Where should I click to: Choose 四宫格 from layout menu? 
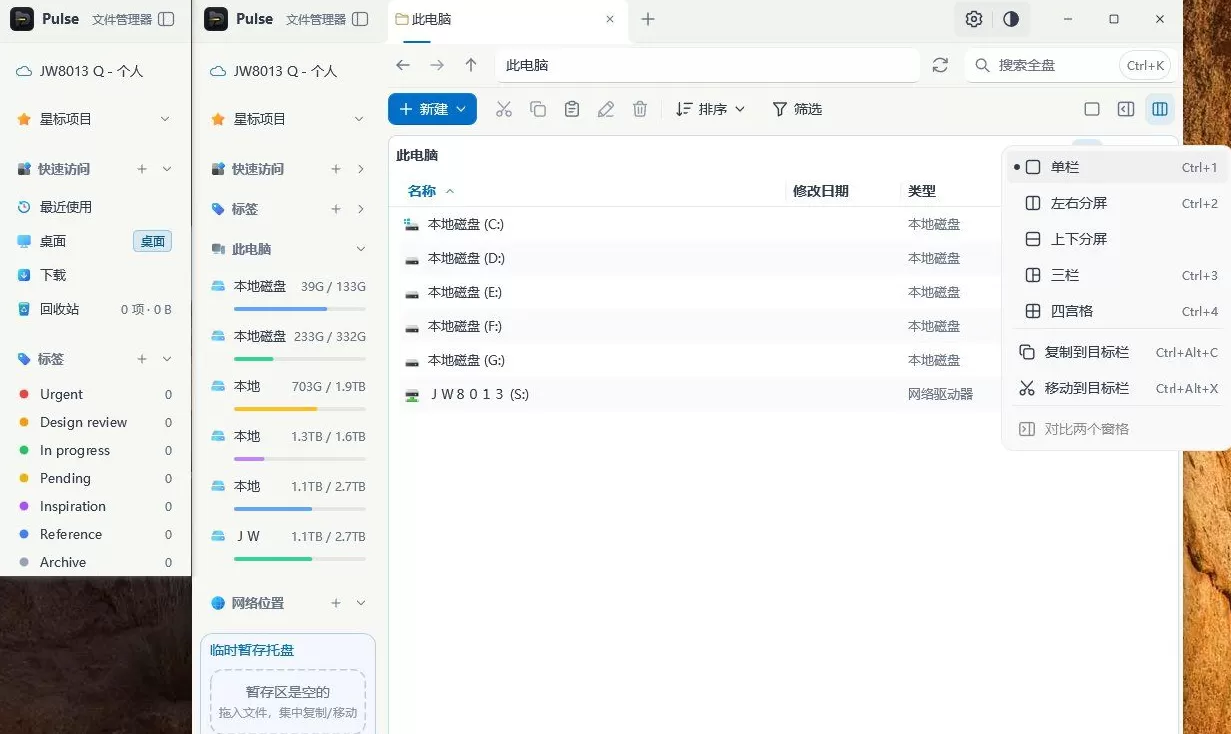1116,311
